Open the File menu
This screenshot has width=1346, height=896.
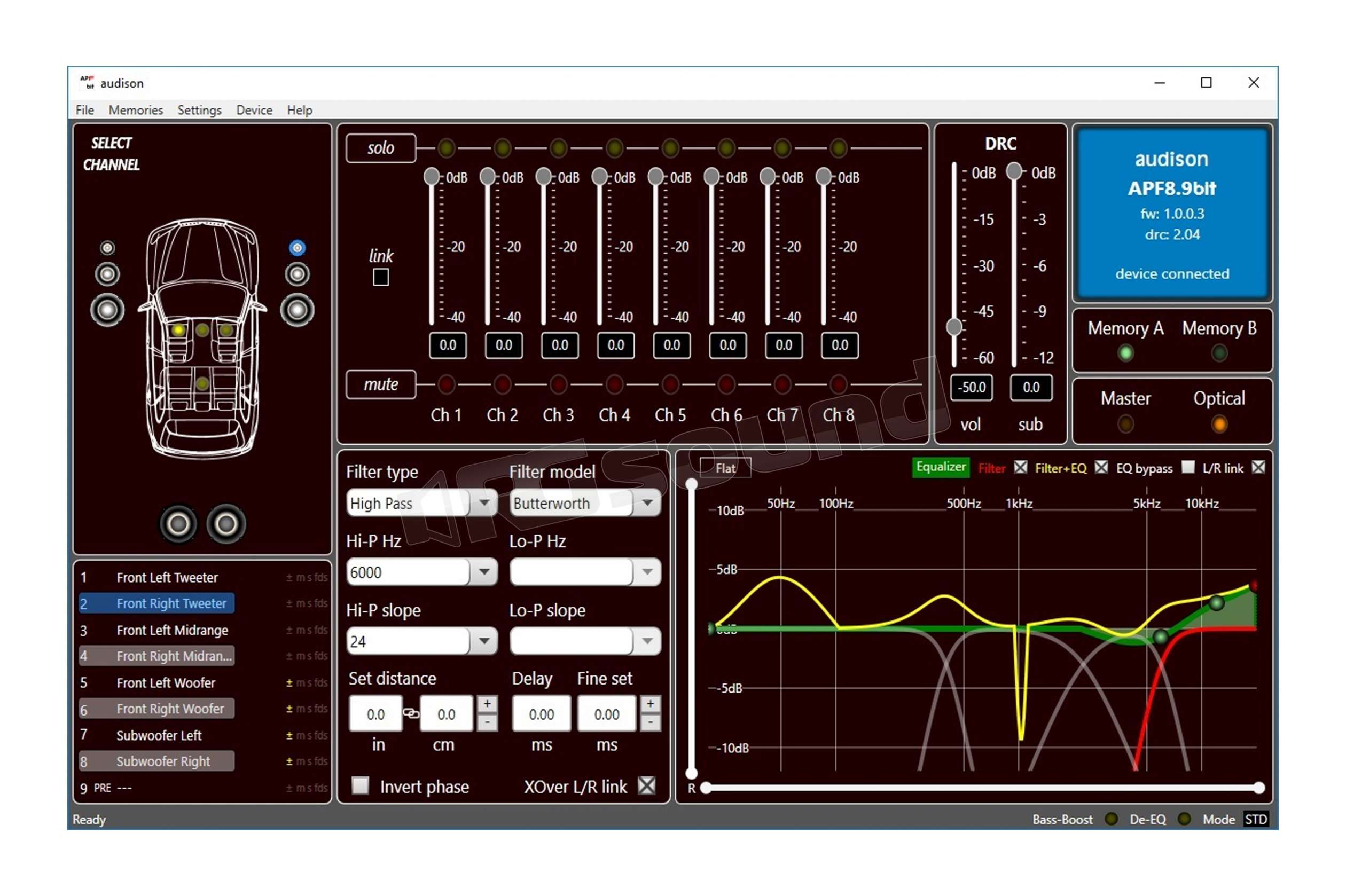(x=84, y=109)
